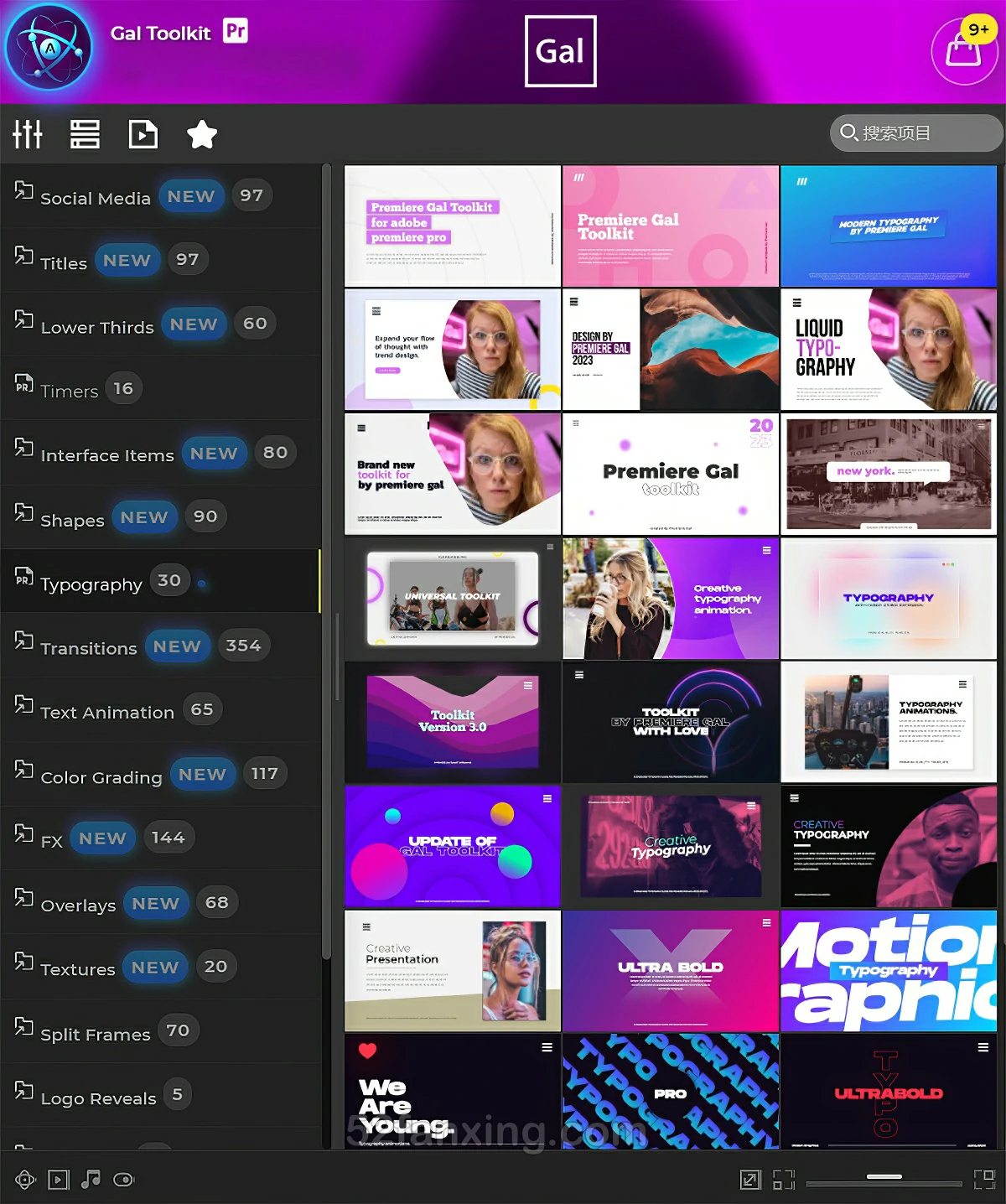Image resolution: width=1006 pixels, height=1204 pixels.
Task: Click the PR file icon next to Typography
Action: [x=23, y=576]
